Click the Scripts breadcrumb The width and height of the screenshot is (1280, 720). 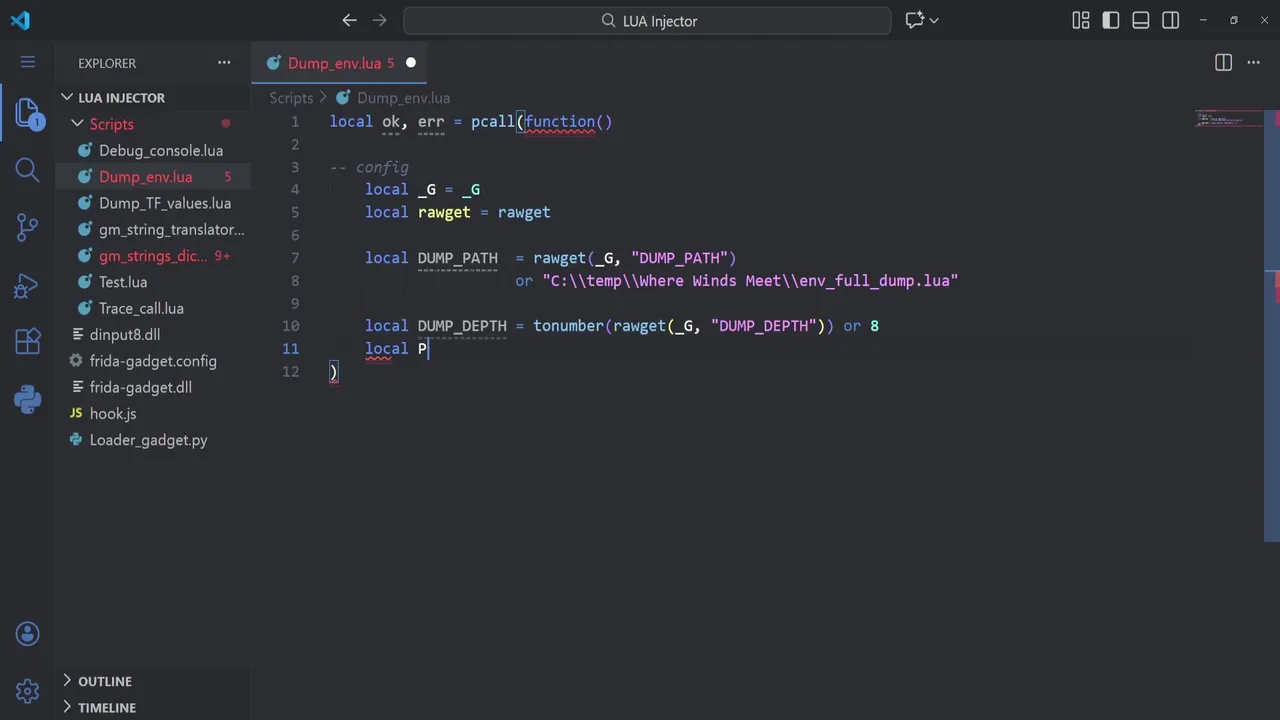pyautogui.click(x=291, y=98)
